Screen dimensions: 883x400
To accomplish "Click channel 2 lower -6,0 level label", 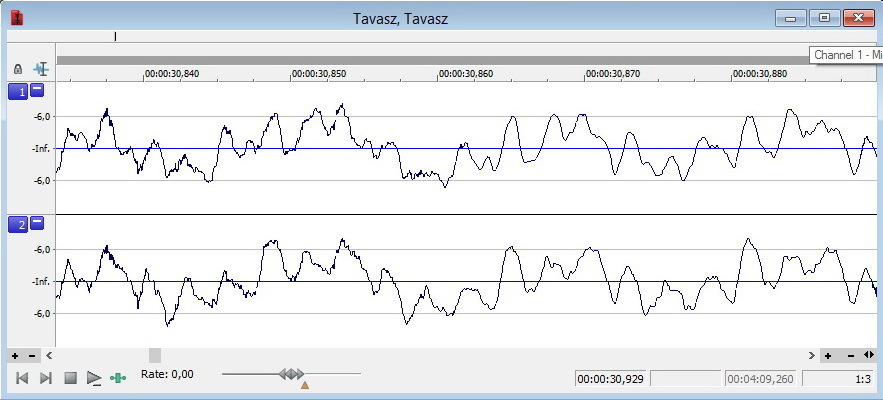I will click(x=42, y=314).
